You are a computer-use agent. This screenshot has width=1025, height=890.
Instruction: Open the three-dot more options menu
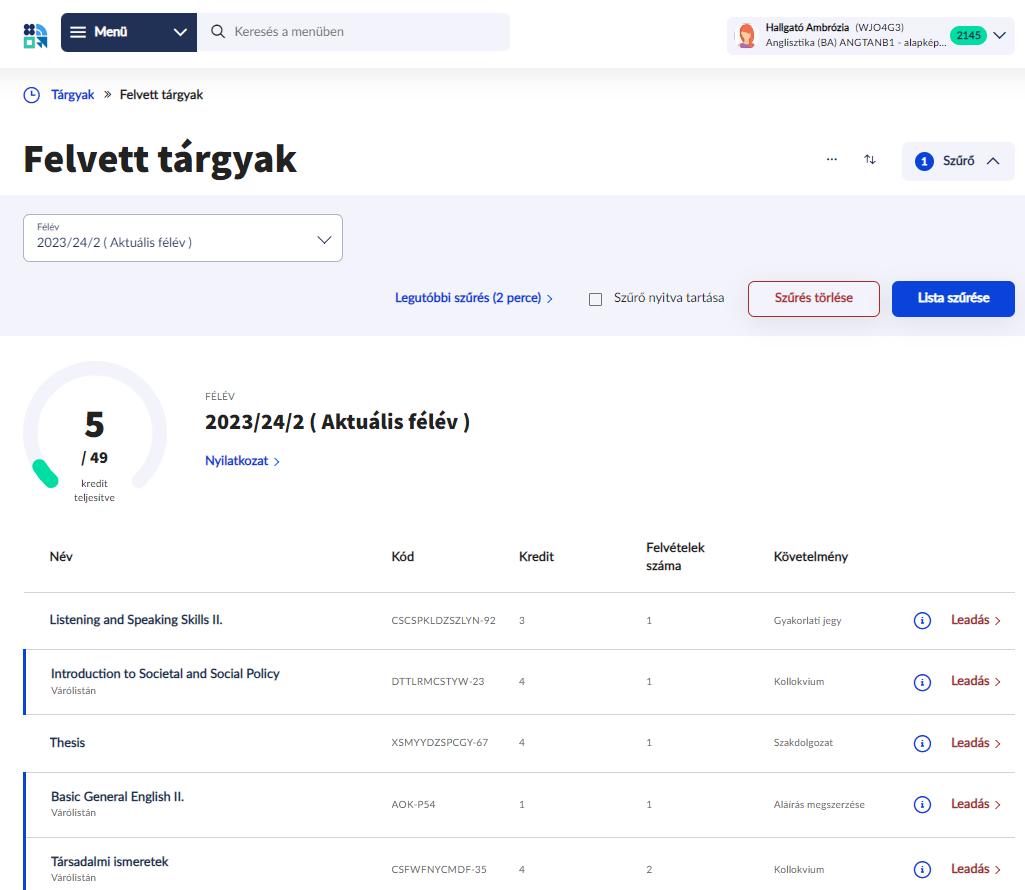(x=831, y=160)
